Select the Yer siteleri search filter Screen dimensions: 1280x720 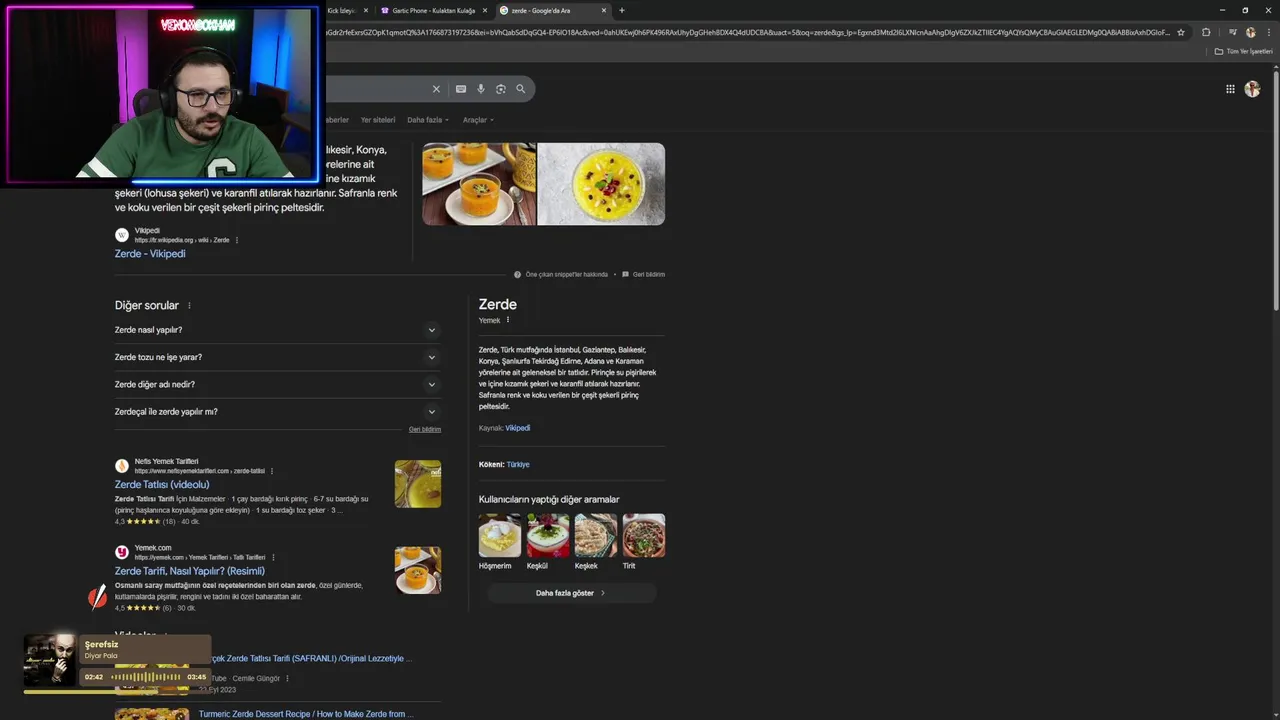click(x=378, y=120)
